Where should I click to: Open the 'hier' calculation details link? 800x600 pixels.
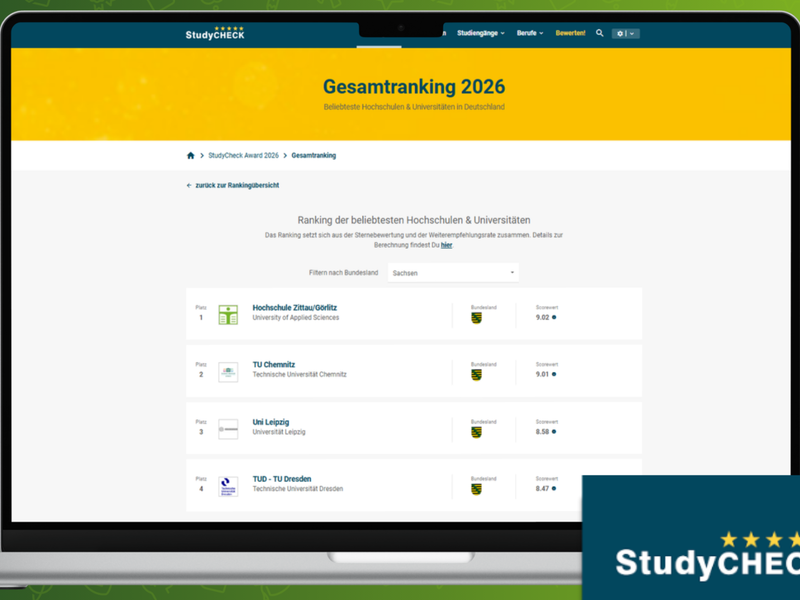pos(446,244)
